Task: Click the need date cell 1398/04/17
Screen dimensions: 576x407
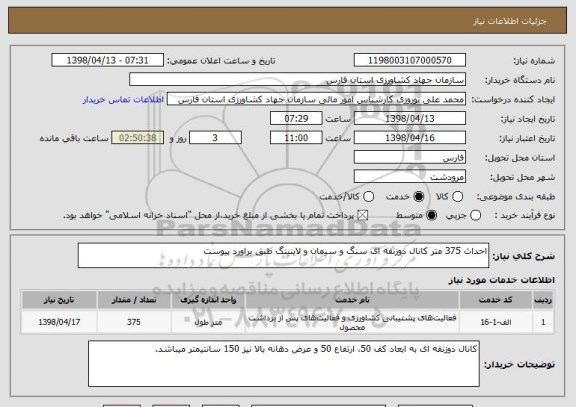Action: tap(59, 322)
